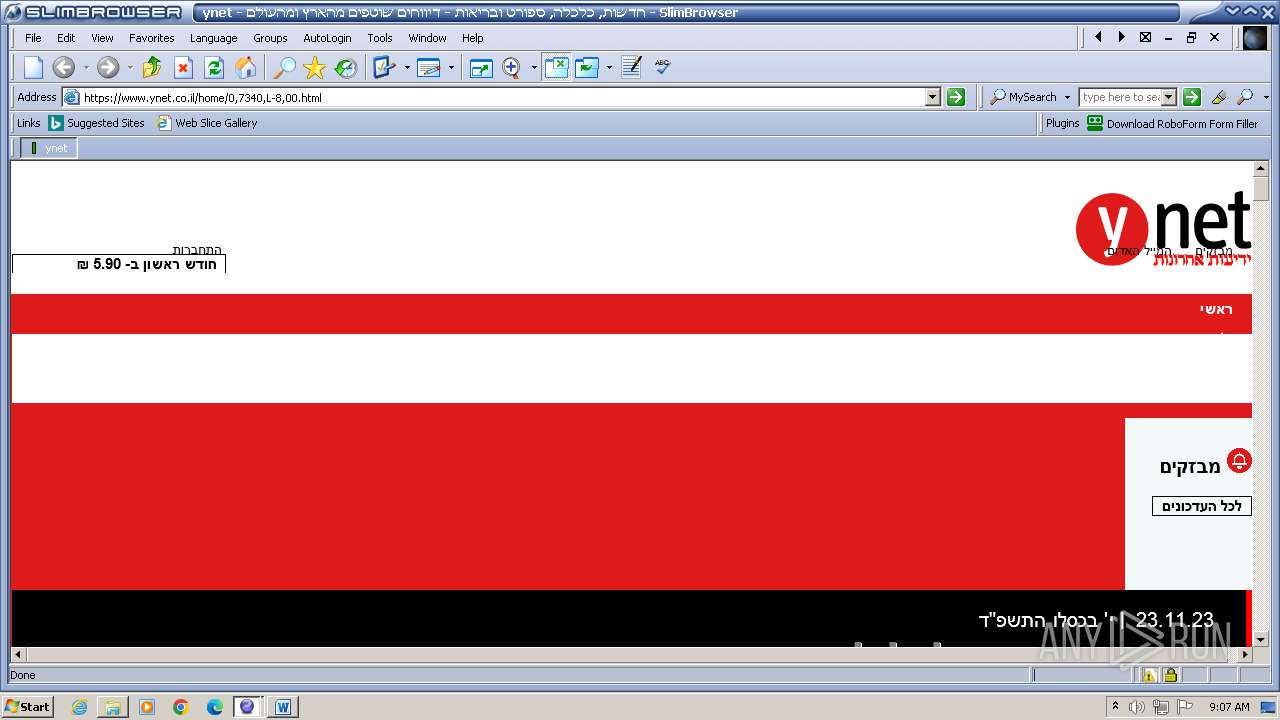Open the Help menu

tap(472, 38)
